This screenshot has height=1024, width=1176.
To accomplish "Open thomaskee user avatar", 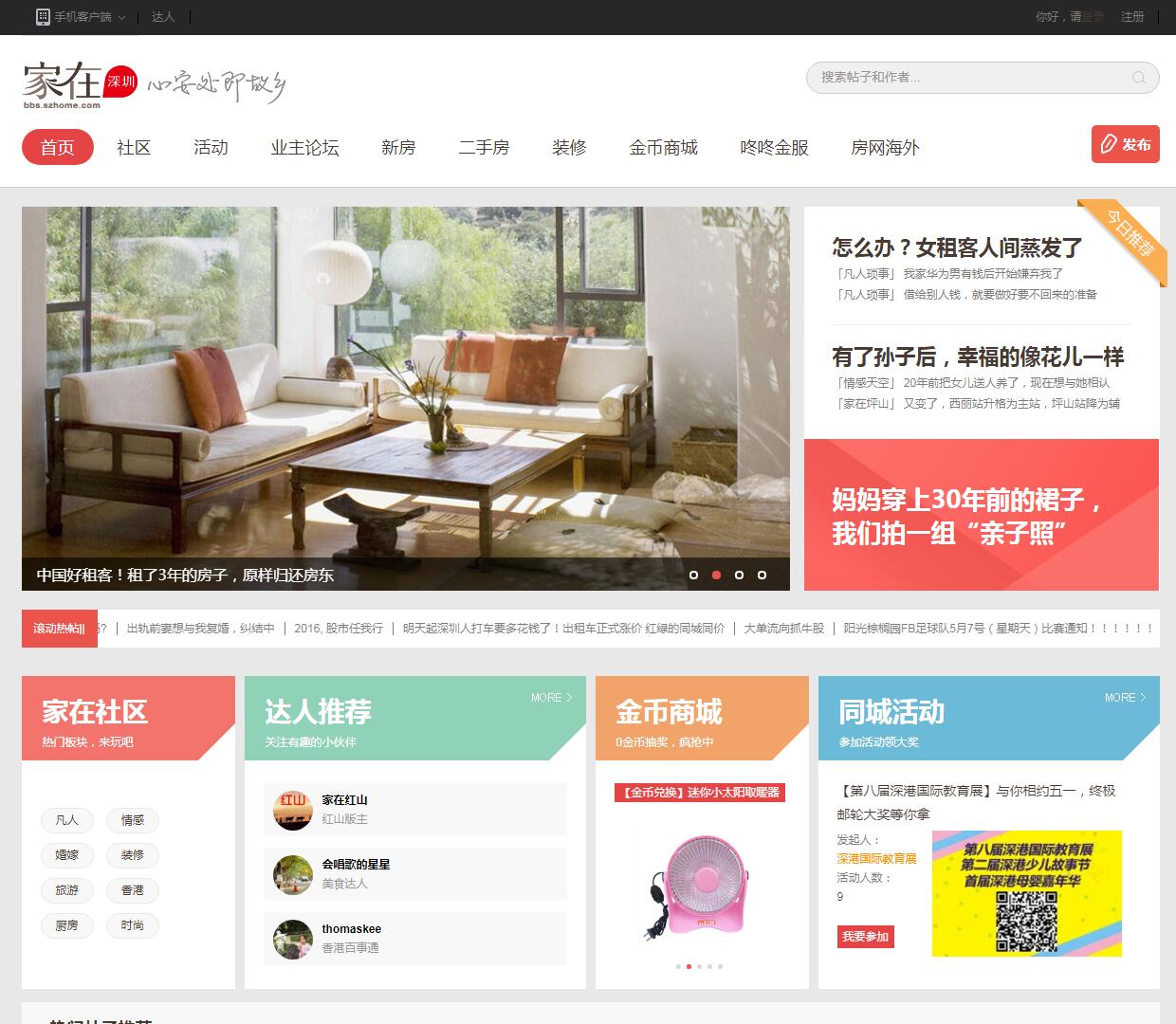I will coord(292,939).
